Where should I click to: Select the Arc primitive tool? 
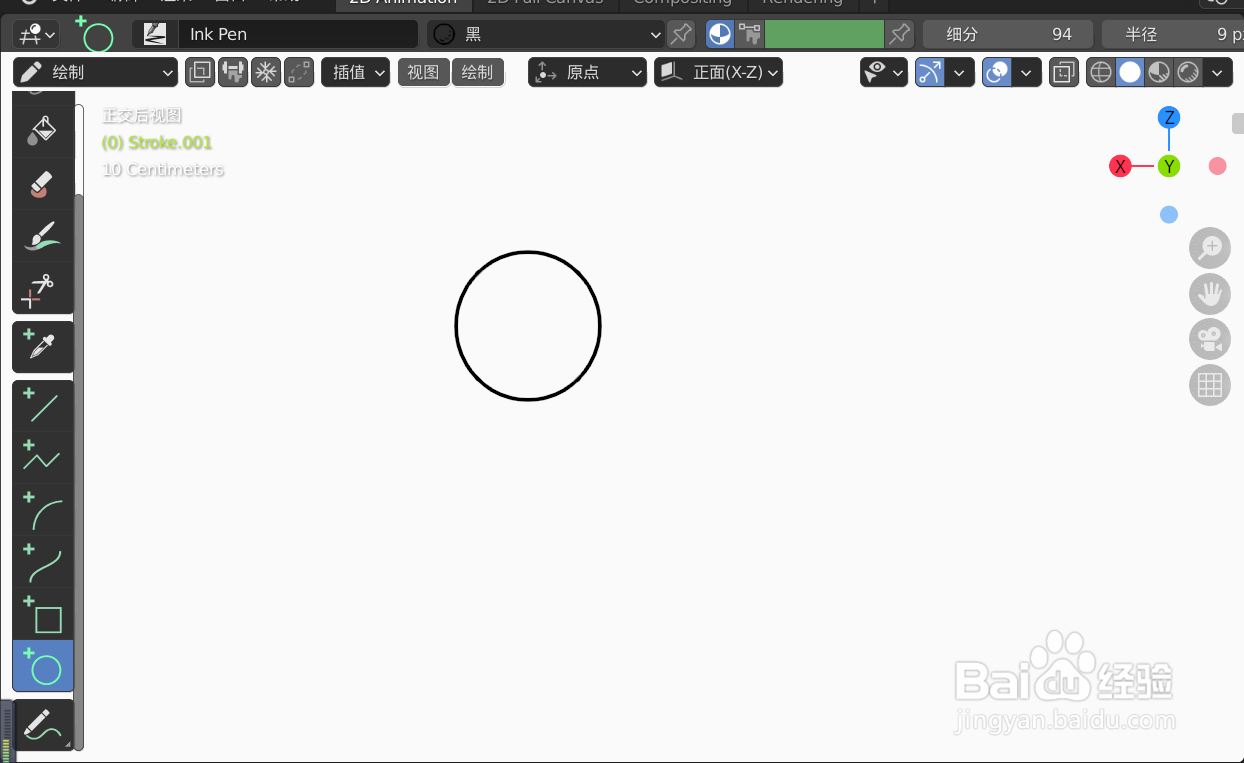tap(43, 510)
